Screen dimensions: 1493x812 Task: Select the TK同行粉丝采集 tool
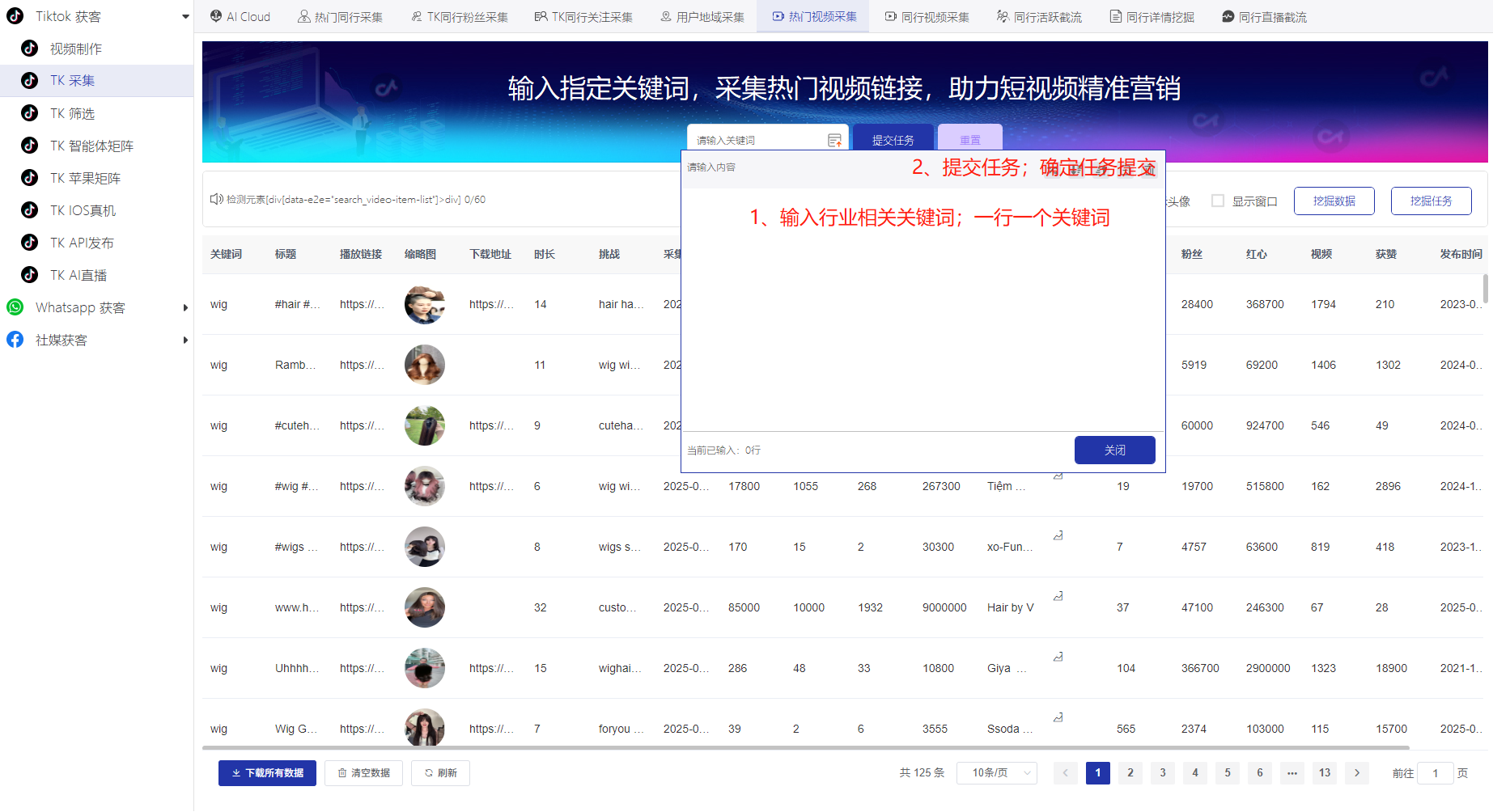(458, 16)
